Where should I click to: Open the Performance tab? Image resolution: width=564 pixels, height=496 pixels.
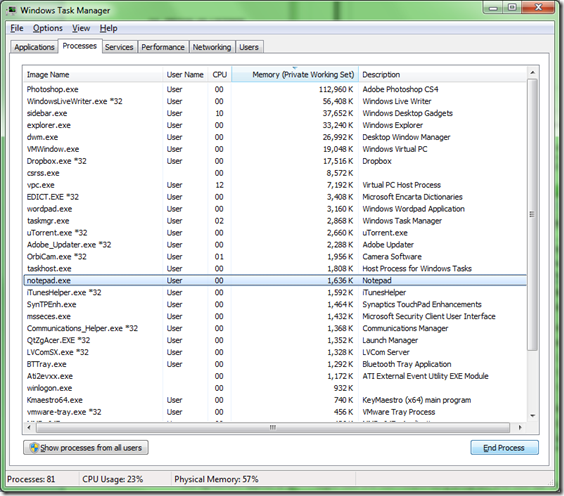163,47
